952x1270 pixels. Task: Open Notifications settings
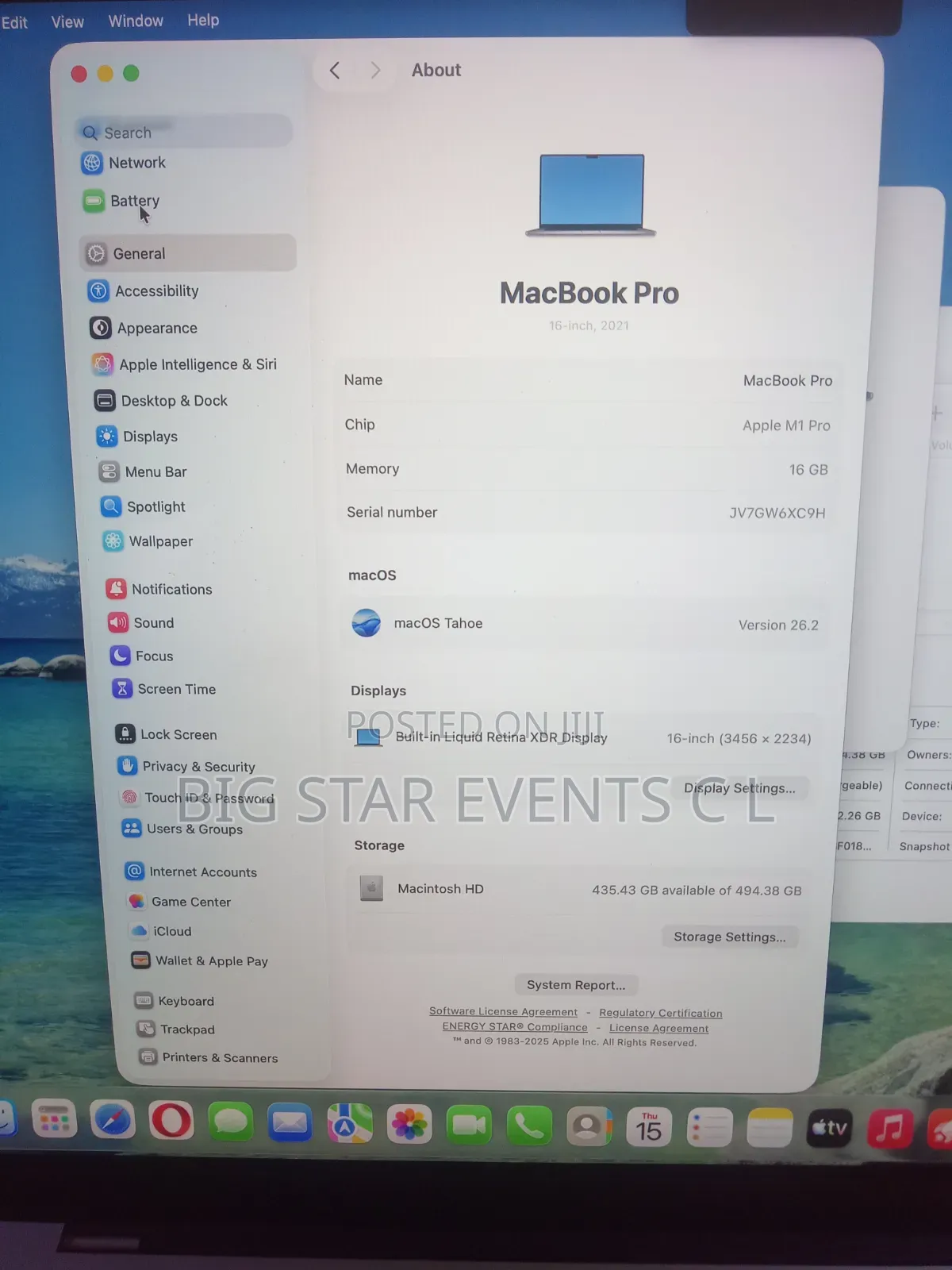point(159,589)
